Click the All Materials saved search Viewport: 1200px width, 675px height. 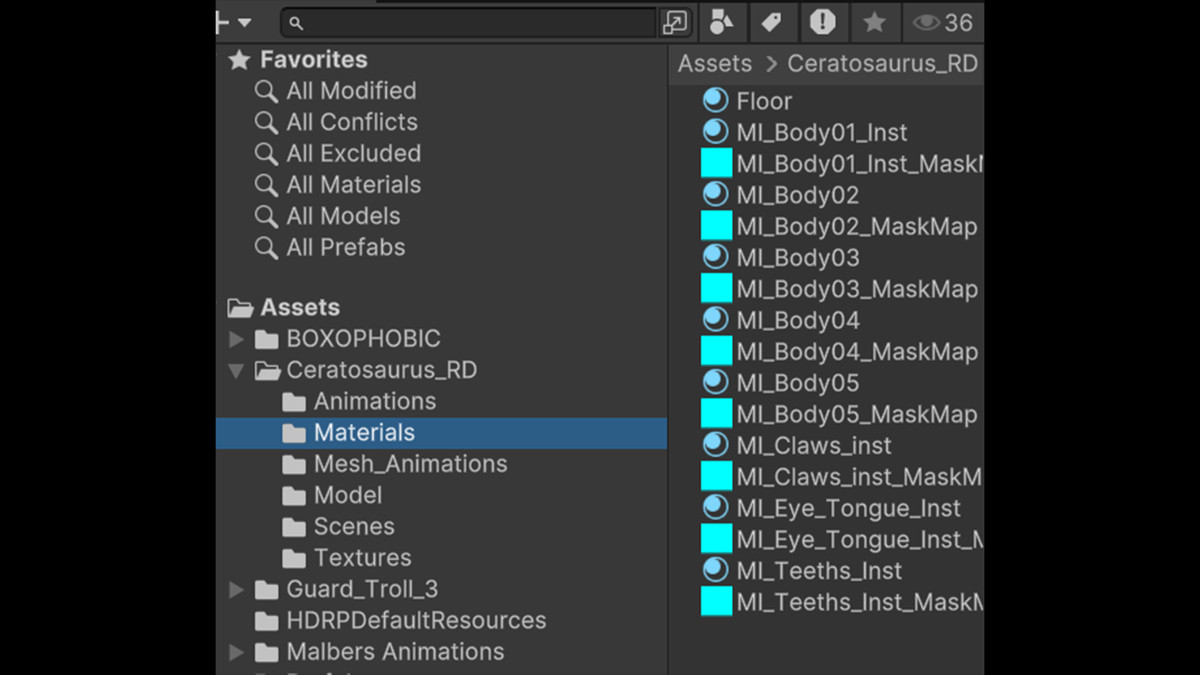(x=353, y=185)
